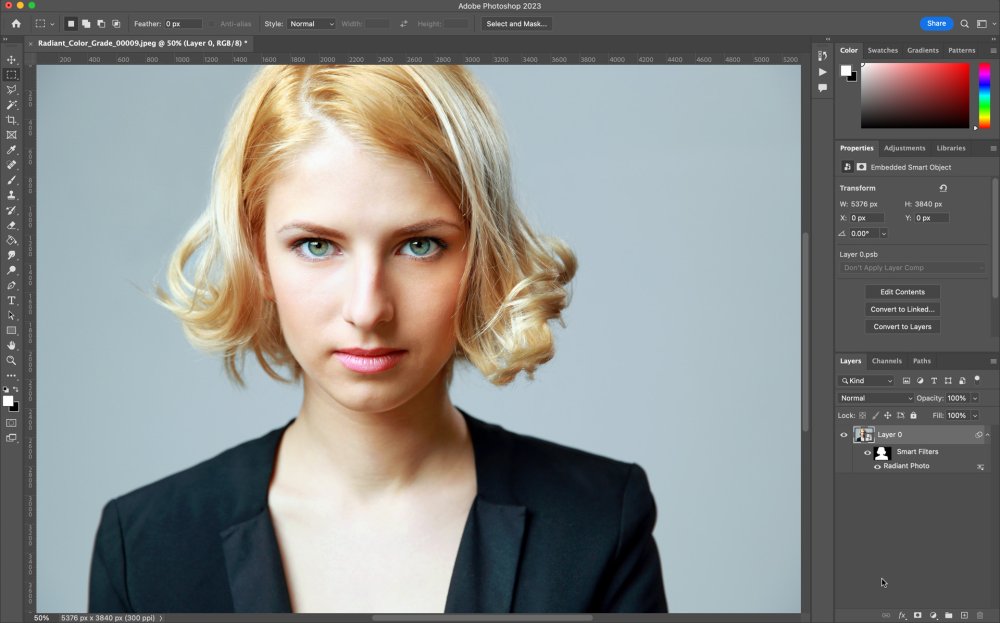Hide Layer 0 using its eye icon
The height and width of the screenshot is (623, 1000).
pos(844,435)
